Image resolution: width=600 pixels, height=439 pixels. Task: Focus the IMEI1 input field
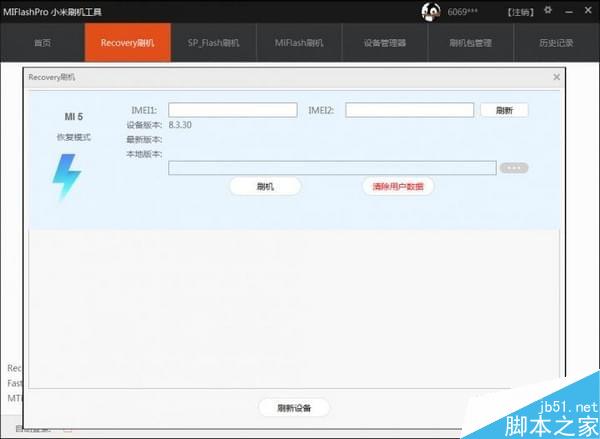click(233, 110)
